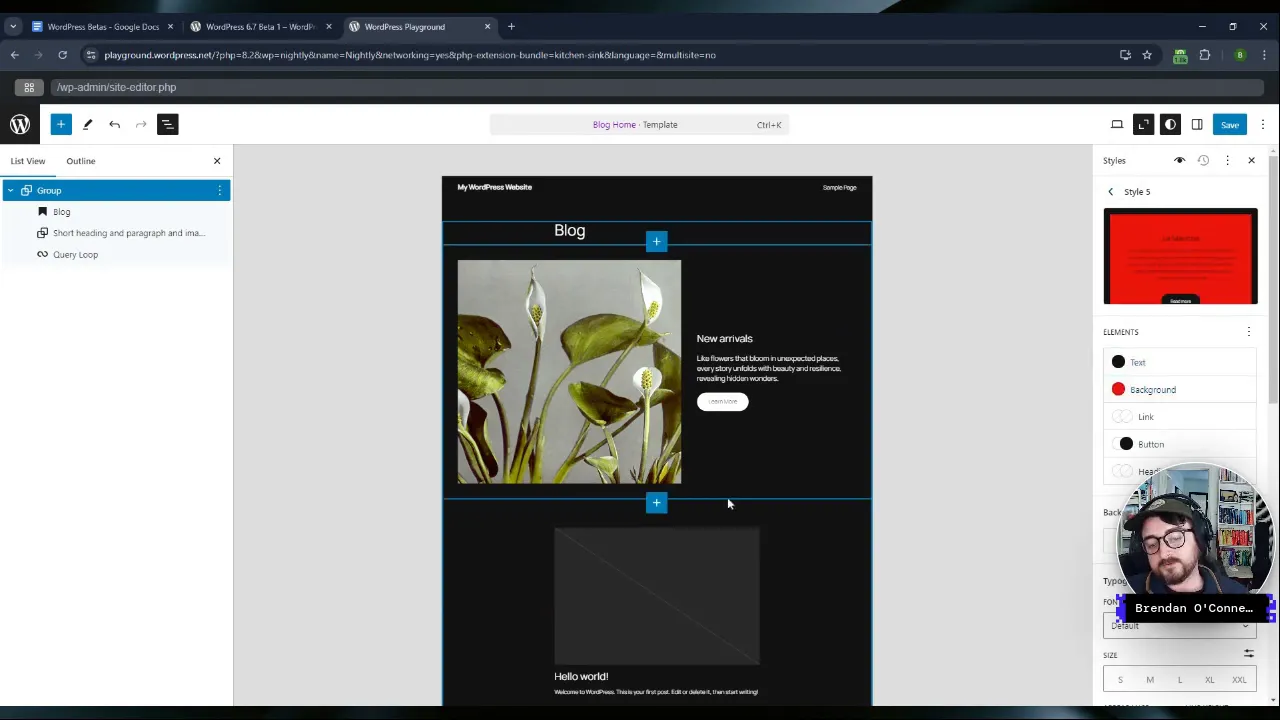Toggle the blue block inserter plus button
Viewport: 1280px width, 720px height.
[x=61, y=124]
